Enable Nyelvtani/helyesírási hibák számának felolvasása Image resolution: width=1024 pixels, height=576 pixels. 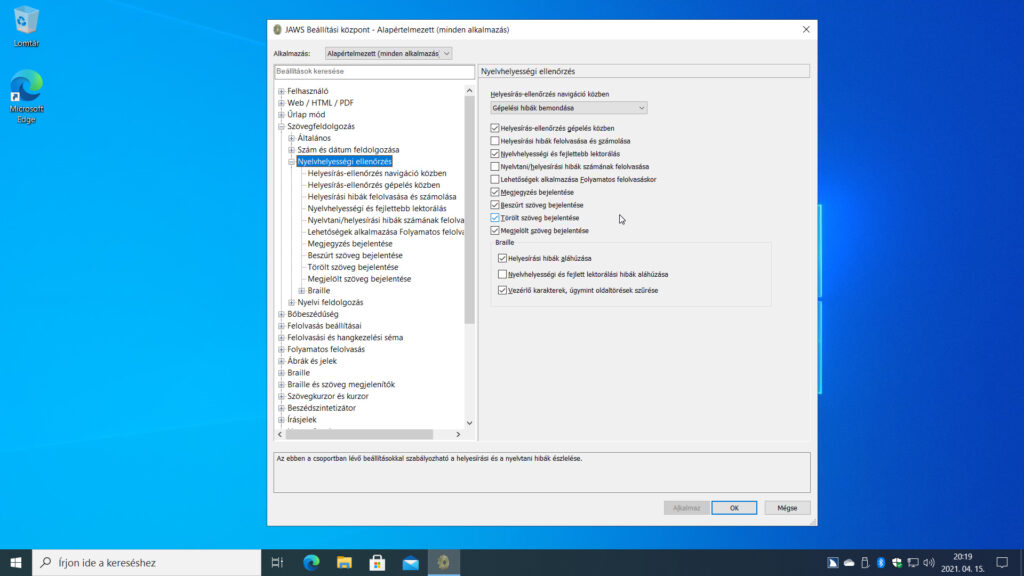[494, 167]
